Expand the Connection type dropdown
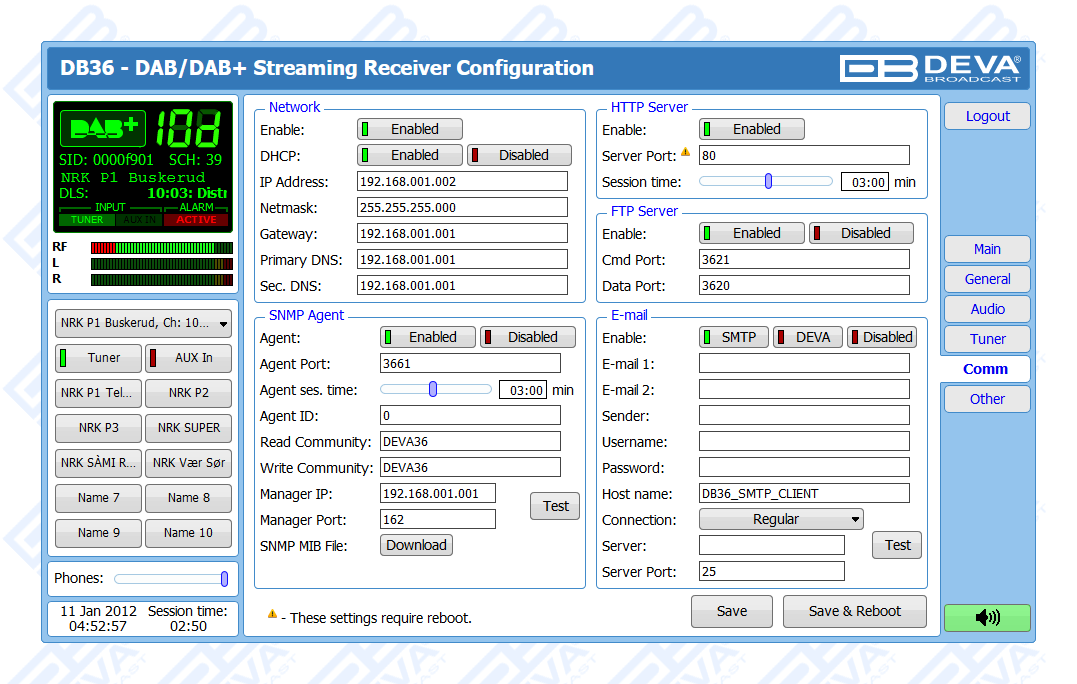 [781, 519]
